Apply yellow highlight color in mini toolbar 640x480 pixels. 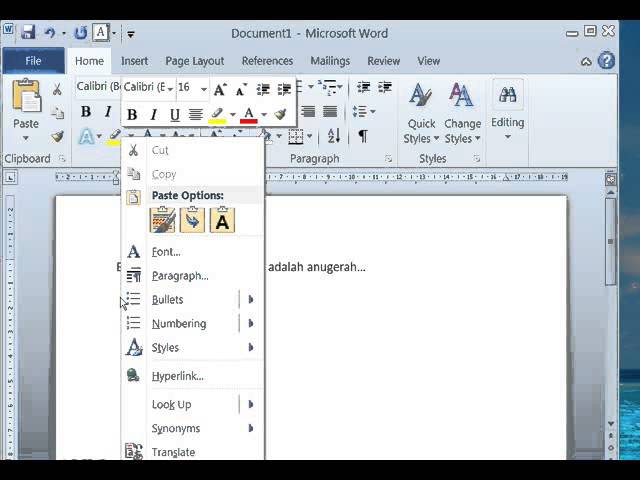pyautogui.click(x=217, y=115)
